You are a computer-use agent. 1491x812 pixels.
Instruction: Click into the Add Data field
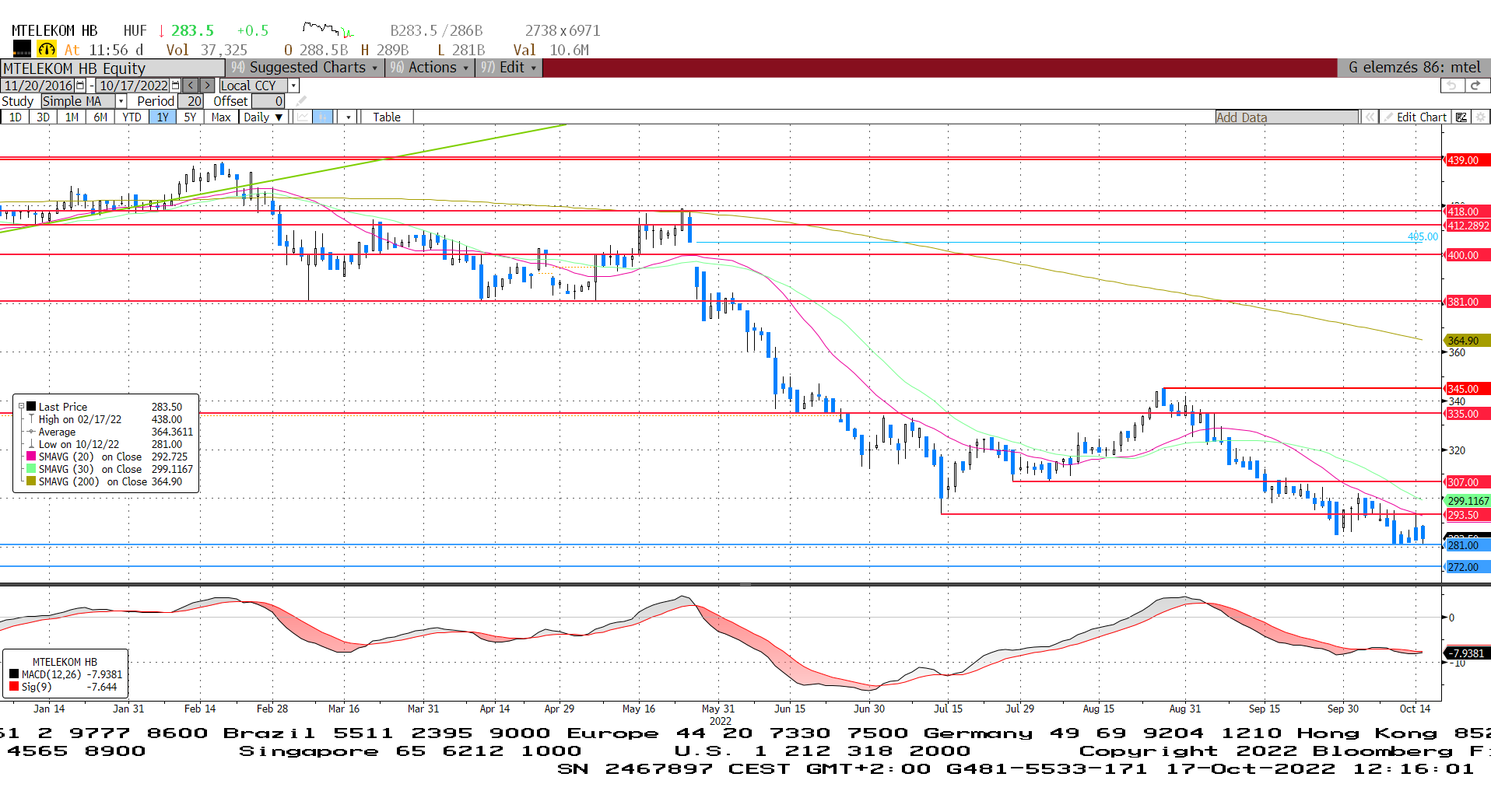click(x=1286, y=117)
